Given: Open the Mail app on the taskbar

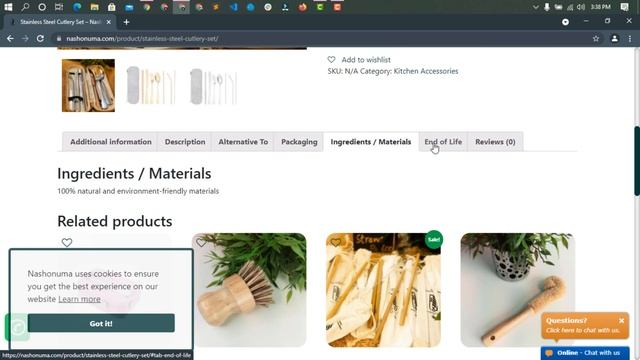Looking at the screenshot, I should coord(129,7).
